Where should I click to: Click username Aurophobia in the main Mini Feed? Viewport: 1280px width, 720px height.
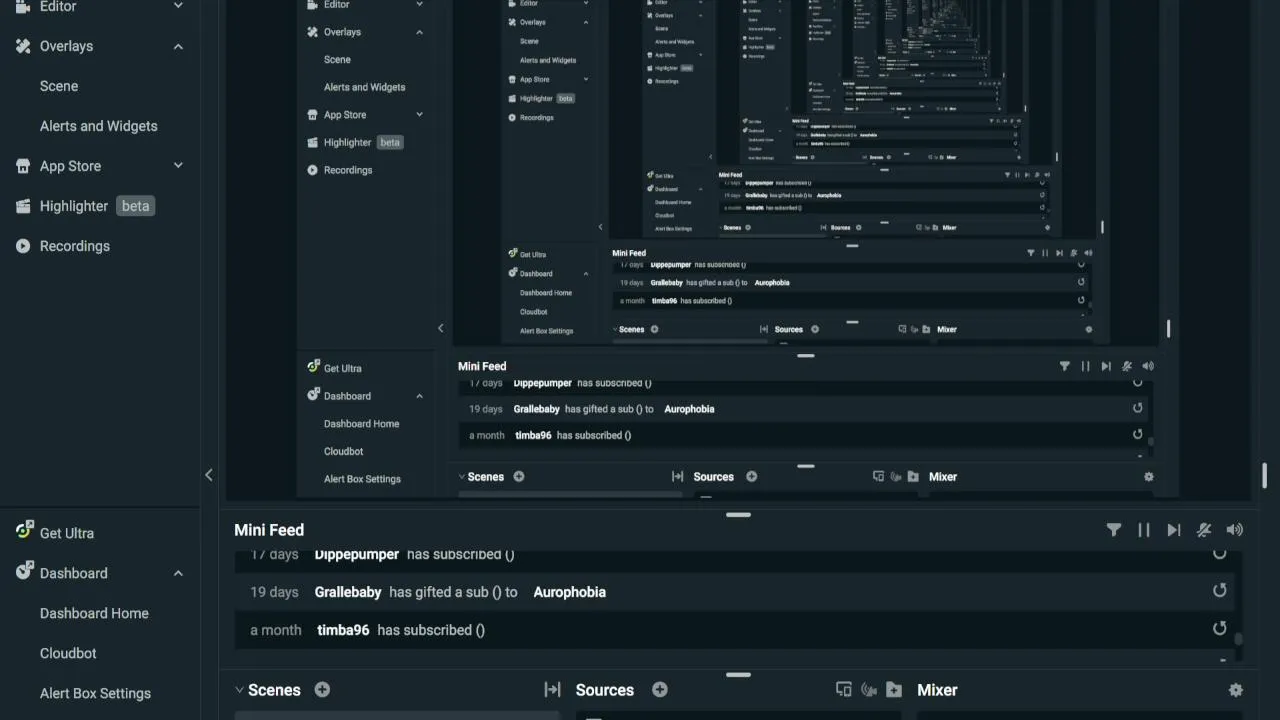tap(569, 592)
